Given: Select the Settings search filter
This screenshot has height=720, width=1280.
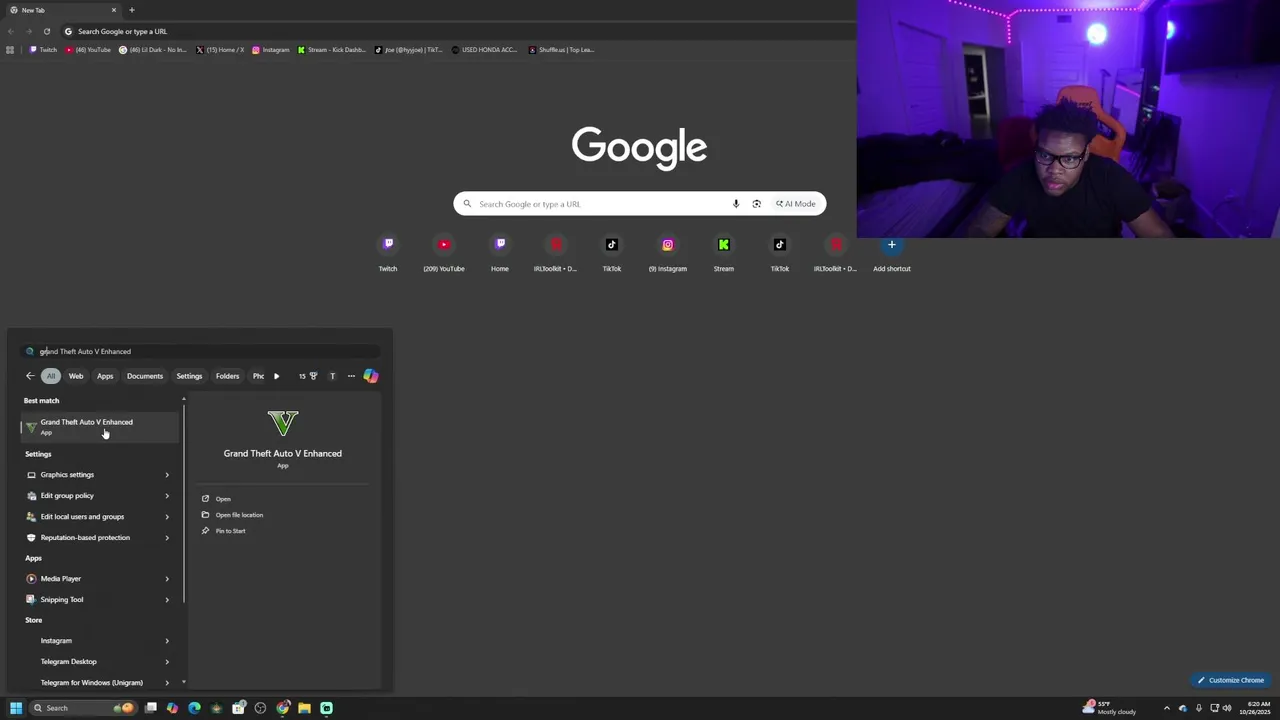Looking at the screenshot, I should pos(189,376).
